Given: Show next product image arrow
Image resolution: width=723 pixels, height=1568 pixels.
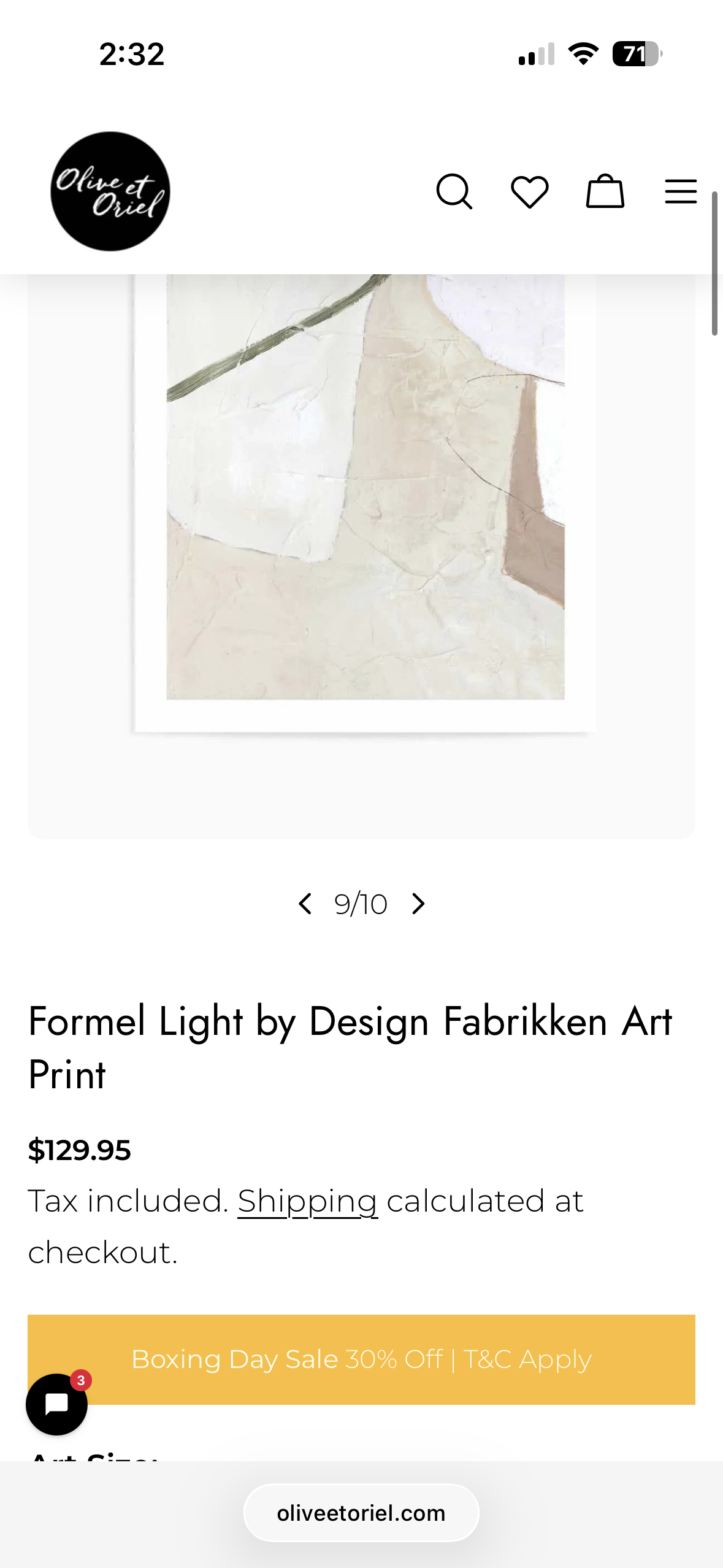Looking at the screenshot, I should click(418, 904).
